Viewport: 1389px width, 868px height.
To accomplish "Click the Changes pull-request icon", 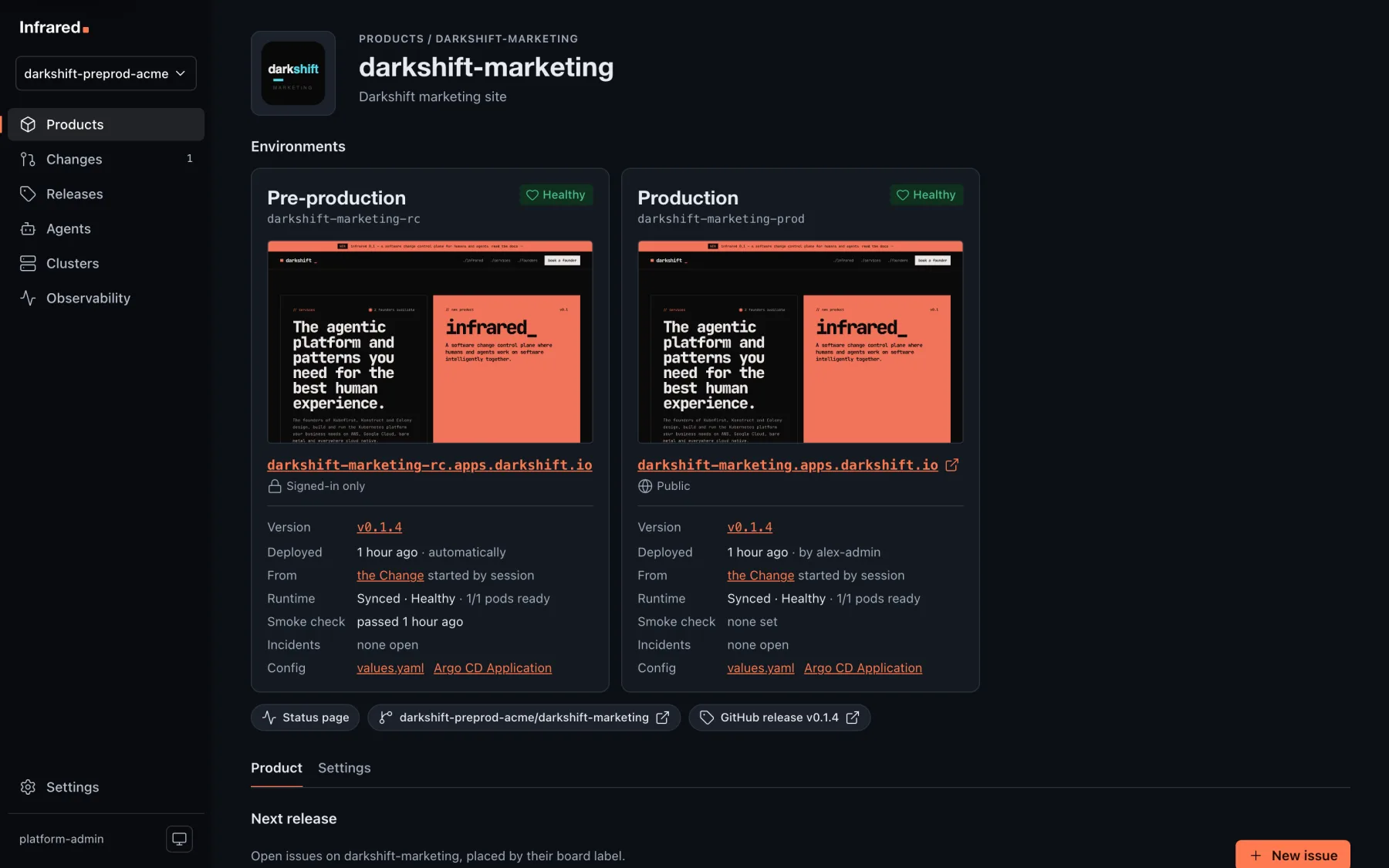I will click(28, 159).
